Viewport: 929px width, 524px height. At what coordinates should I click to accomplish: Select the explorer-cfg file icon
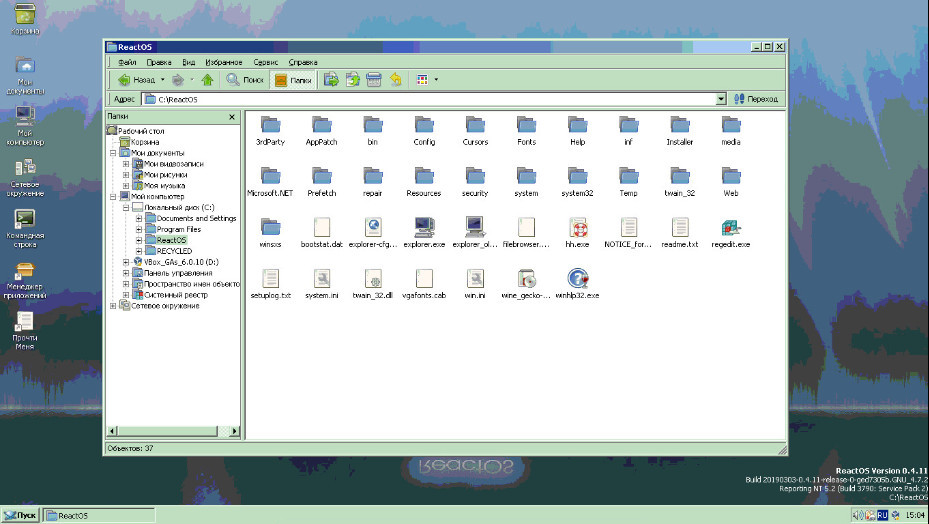click(x=373, y=226)
